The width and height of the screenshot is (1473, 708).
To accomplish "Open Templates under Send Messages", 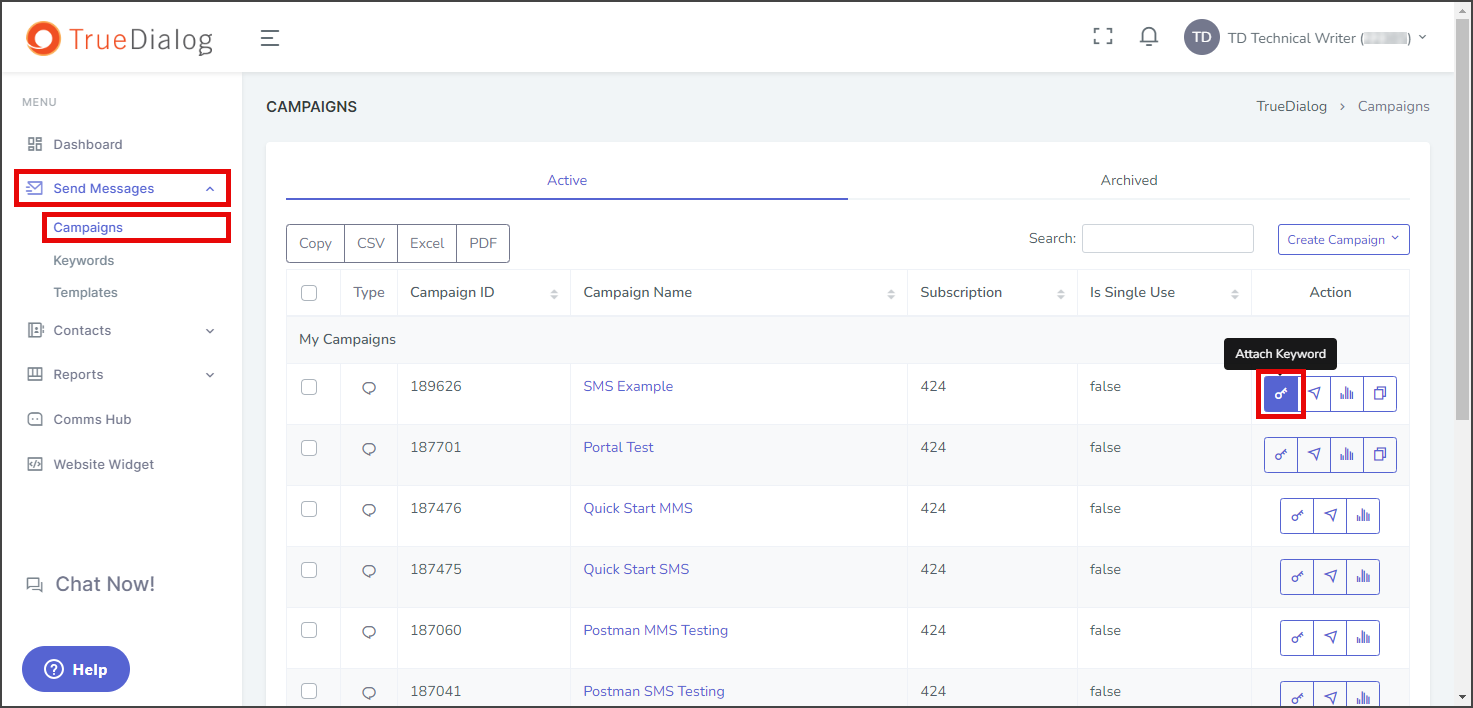I will (x=85, y=292).
